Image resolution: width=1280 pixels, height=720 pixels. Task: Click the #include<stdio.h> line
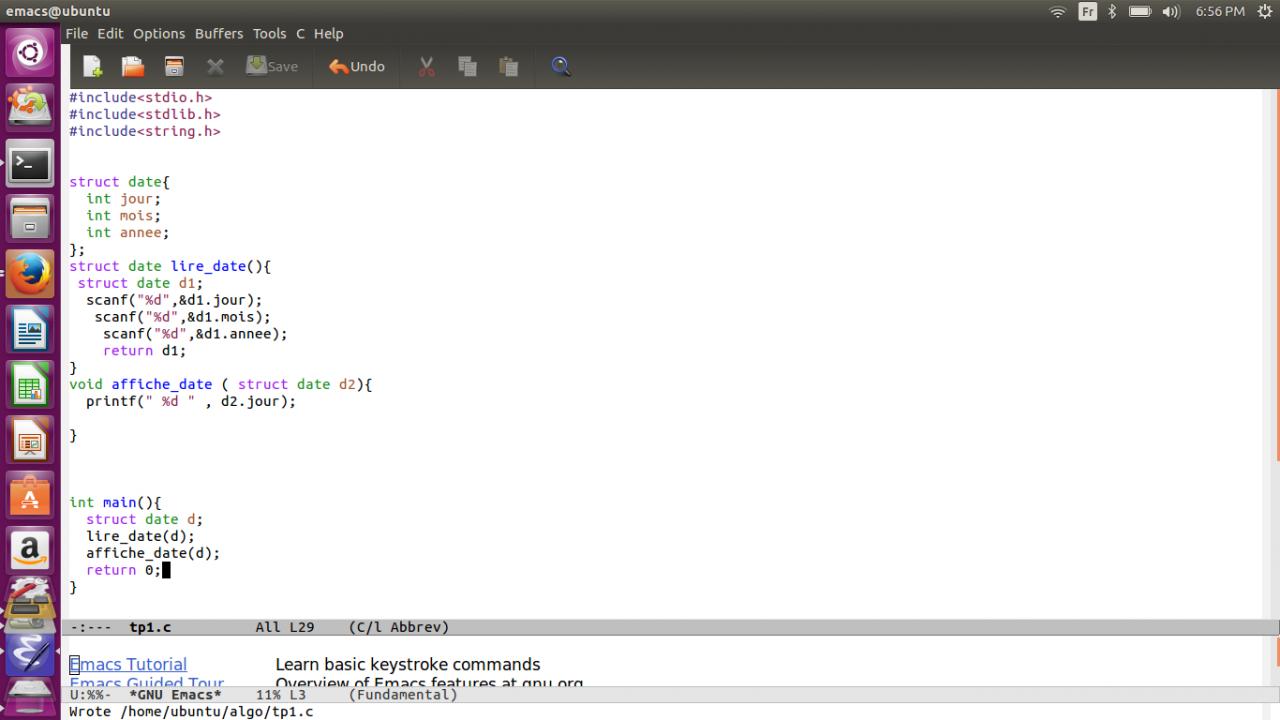tap(140, 97)
